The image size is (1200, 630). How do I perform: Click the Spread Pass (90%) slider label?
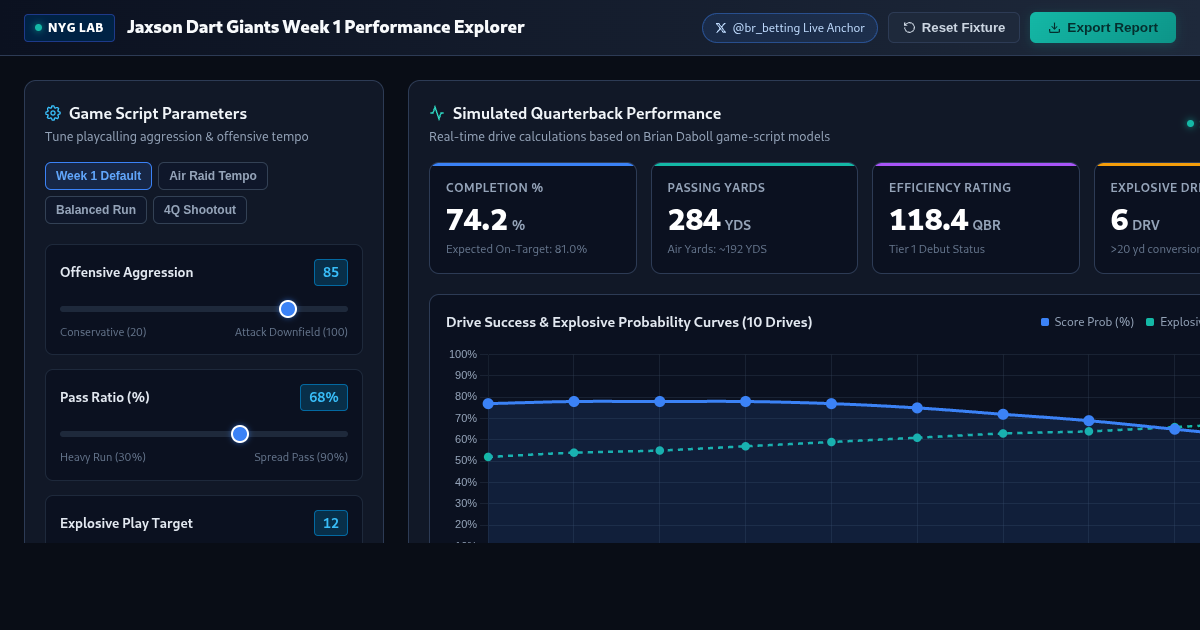pos(301,457)
